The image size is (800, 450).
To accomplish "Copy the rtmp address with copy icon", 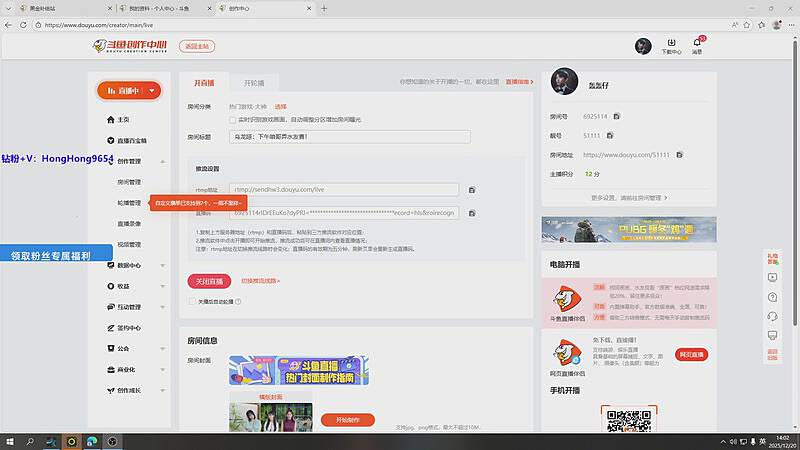I will (x=471, y=190).
